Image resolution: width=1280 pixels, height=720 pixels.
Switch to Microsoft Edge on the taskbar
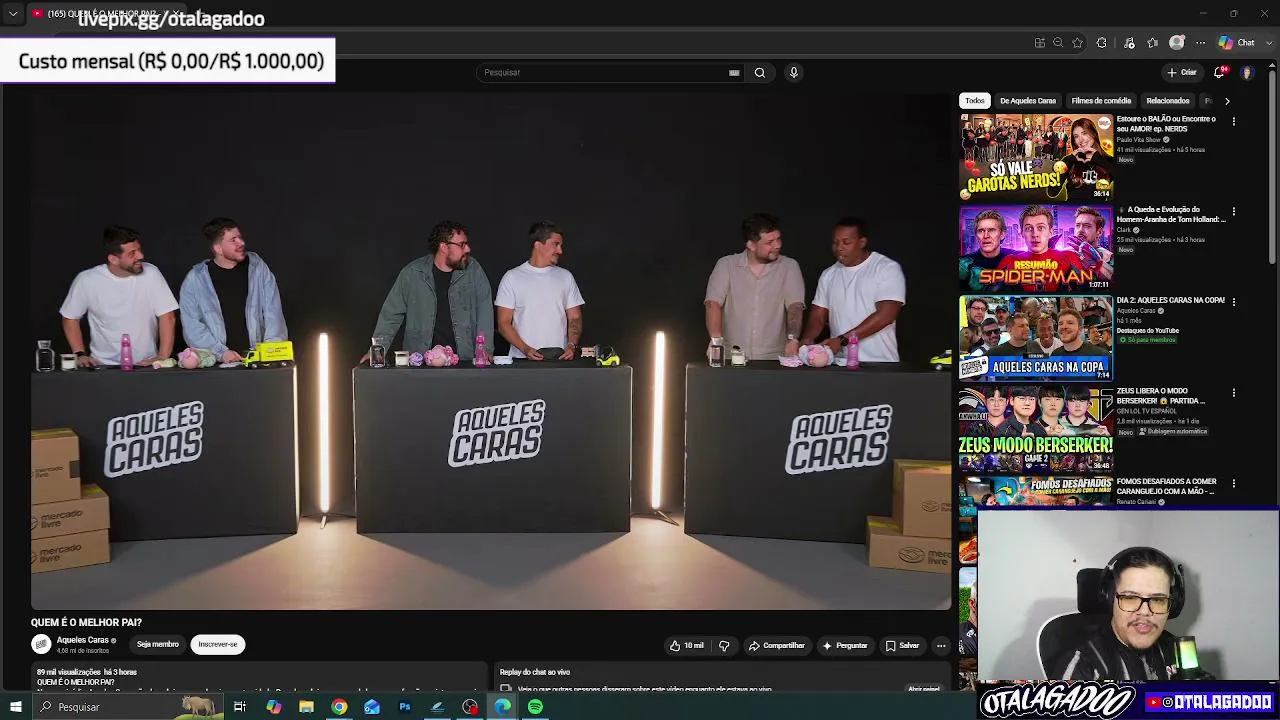(x=502, y=707)
